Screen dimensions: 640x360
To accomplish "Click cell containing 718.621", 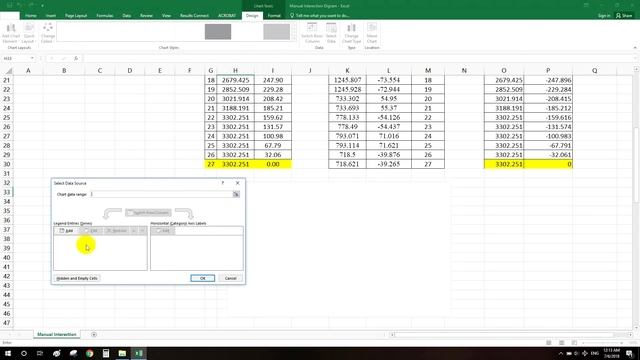I will 347,164.
